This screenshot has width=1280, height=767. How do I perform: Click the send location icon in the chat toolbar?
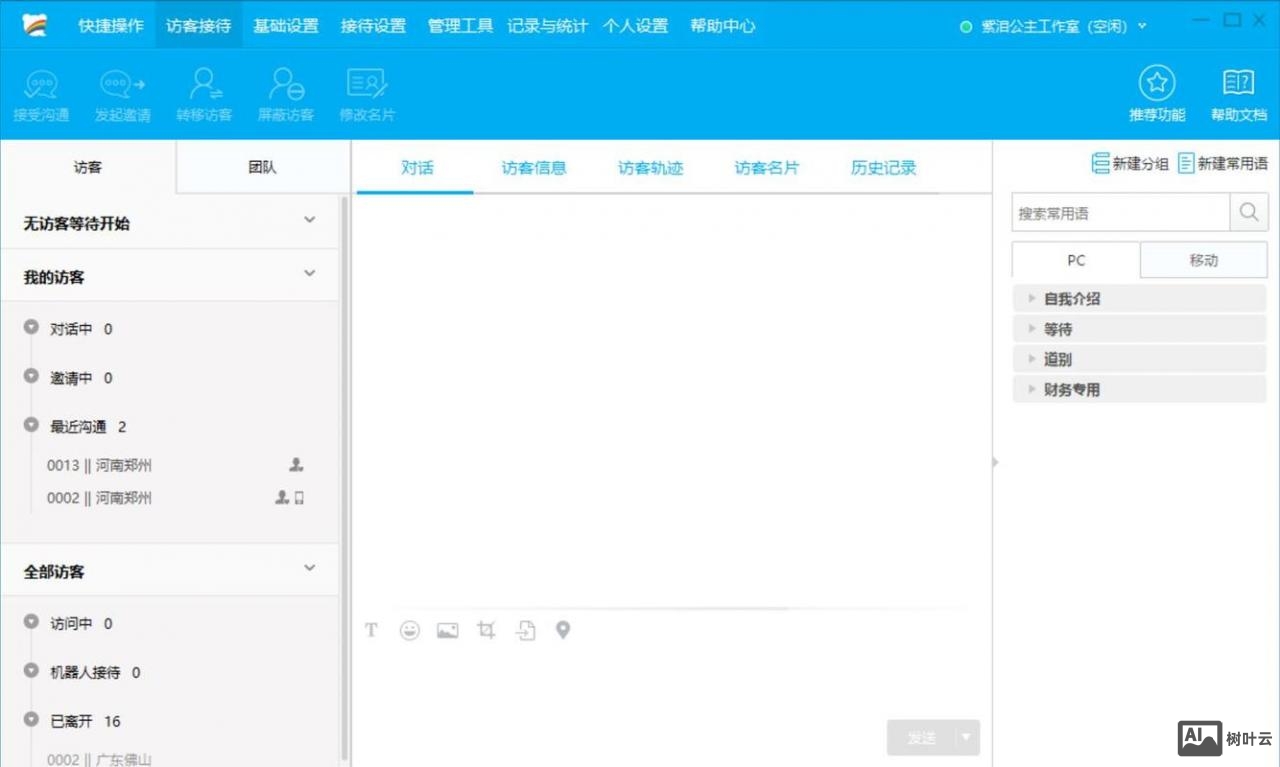[563, 630]
